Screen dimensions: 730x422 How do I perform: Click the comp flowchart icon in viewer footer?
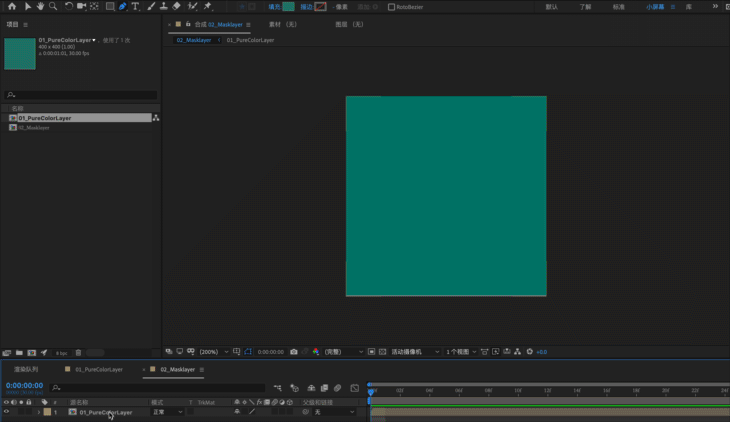tap(518, 352)
